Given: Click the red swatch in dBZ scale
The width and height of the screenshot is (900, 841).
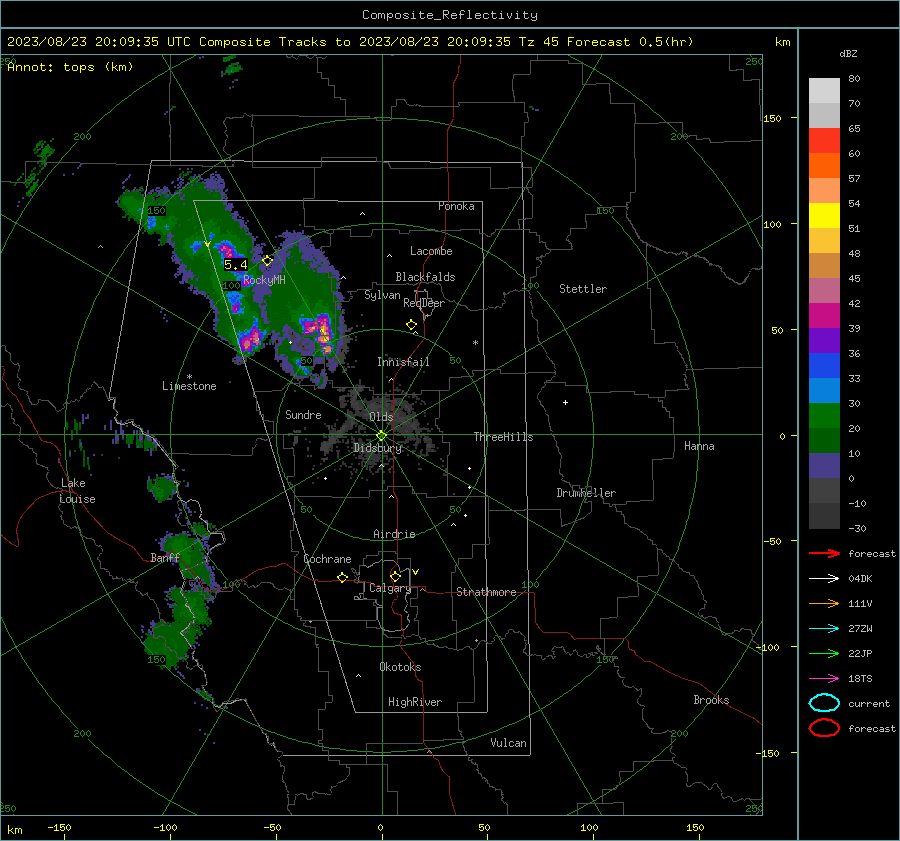Looking at the screenshot, I should pos(824,140).
